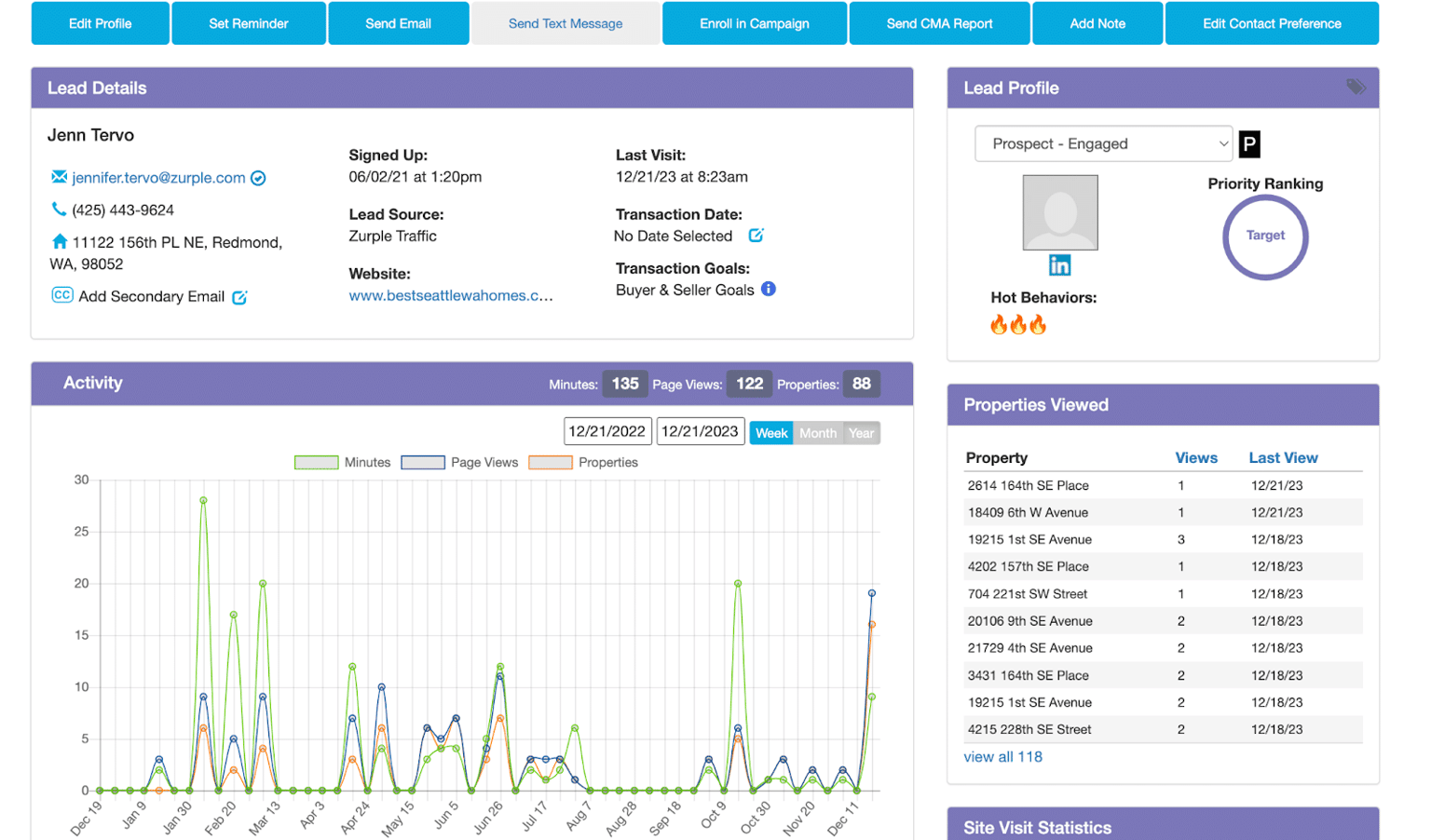The height and width of the screenshot is (840, 1431).
Task: Click the envelope icon beside jennifer.tervo@zurple.com
Action: [60, 179]
